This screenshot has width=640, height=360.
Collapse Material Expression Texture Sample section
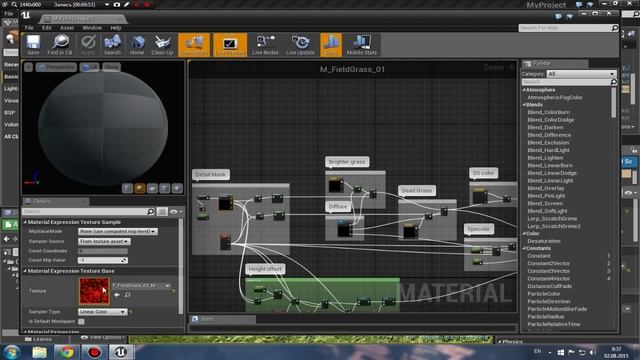pyautogui.click(x=25, y=222)
